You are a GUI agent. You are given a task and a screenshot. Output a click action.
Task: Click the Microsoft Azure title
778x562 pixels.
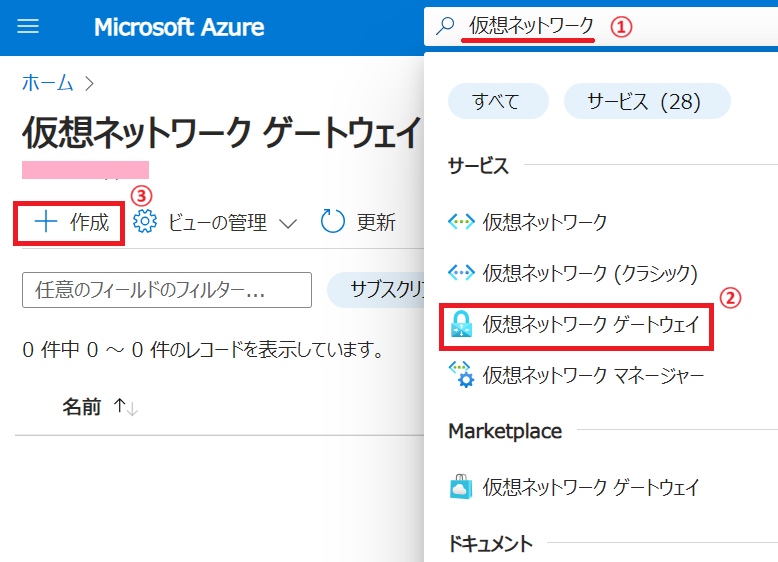pyautogui.click(x=179, y=27)
